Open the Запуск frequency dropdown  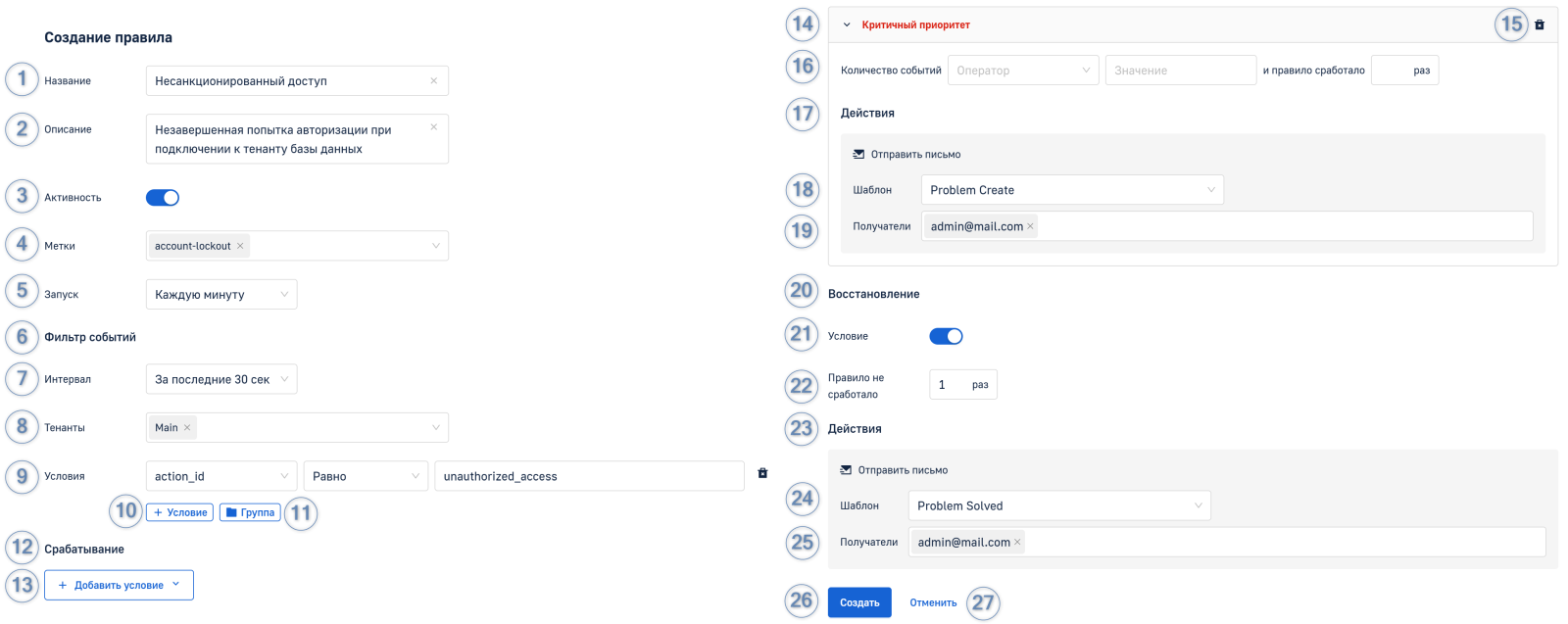(x=220, y=295)
